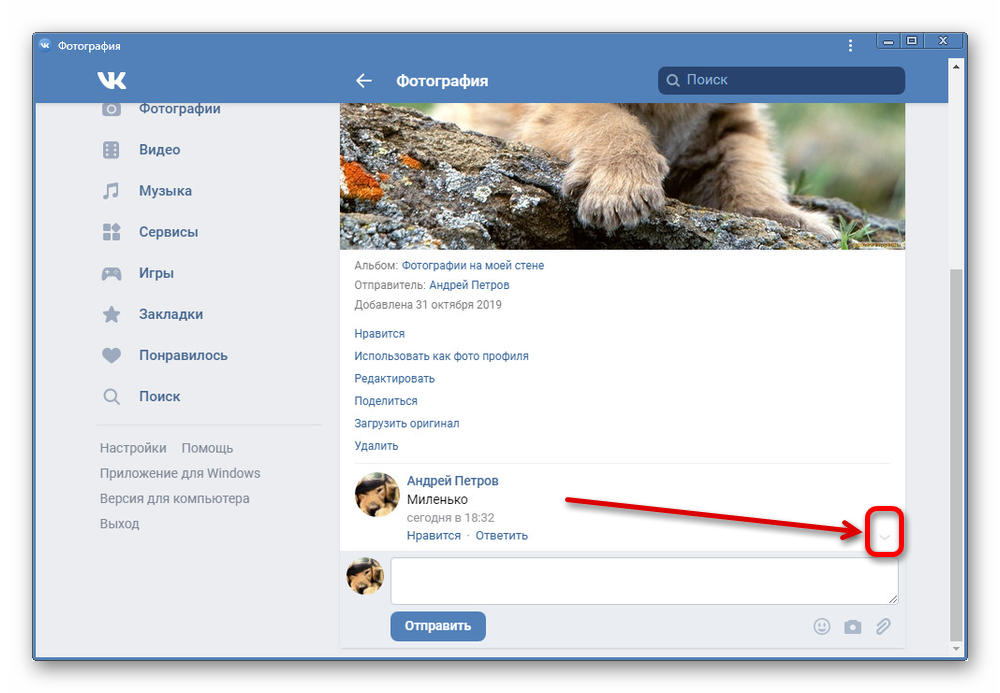This screenshot has height=693, width=1000.
Task: Click the gamepad icon beside Игры
Action: [111, 274]
